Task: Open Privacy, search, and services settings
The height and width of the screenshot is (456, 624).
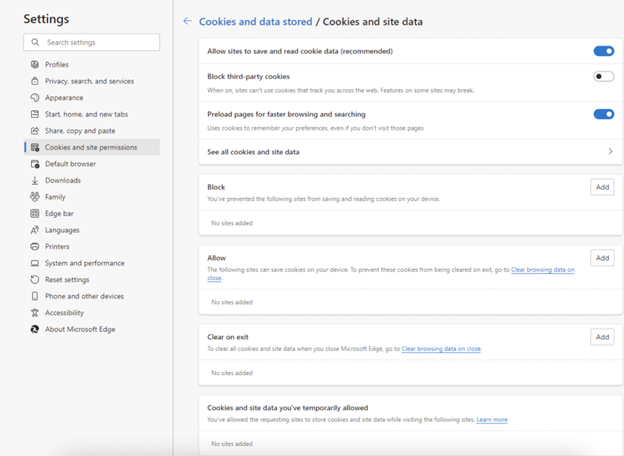Action: (x=89, y=81)
